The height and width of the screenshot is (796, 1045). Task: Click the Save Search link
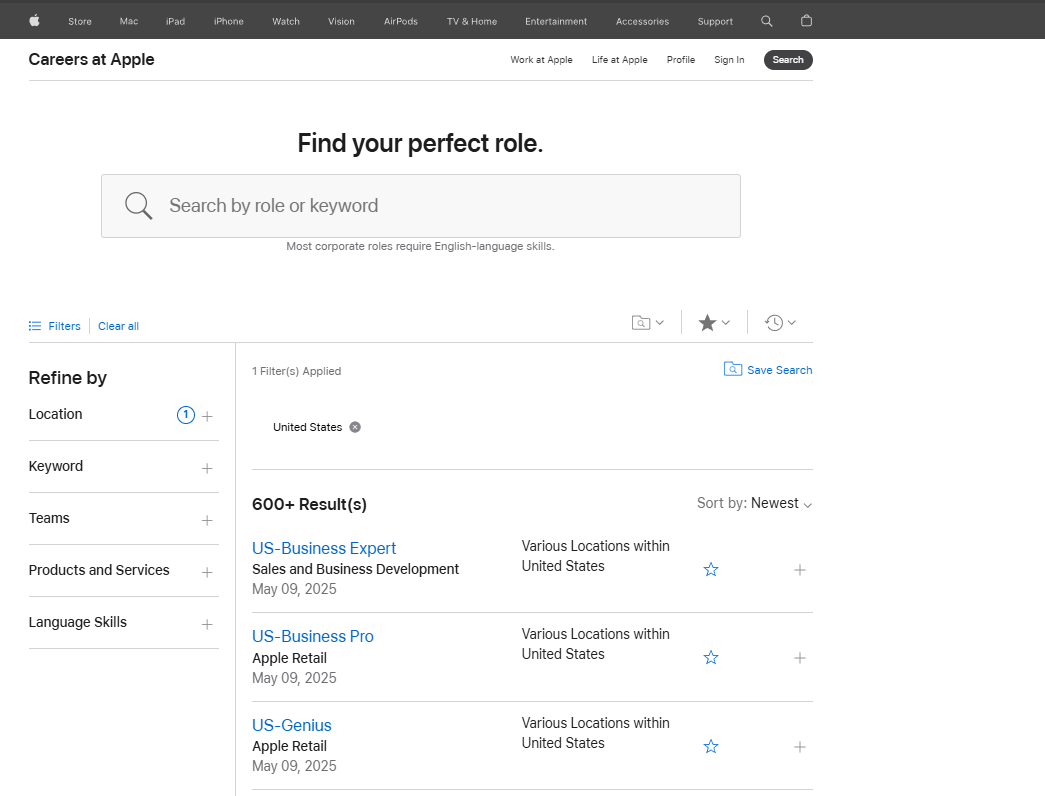point(779,370)
